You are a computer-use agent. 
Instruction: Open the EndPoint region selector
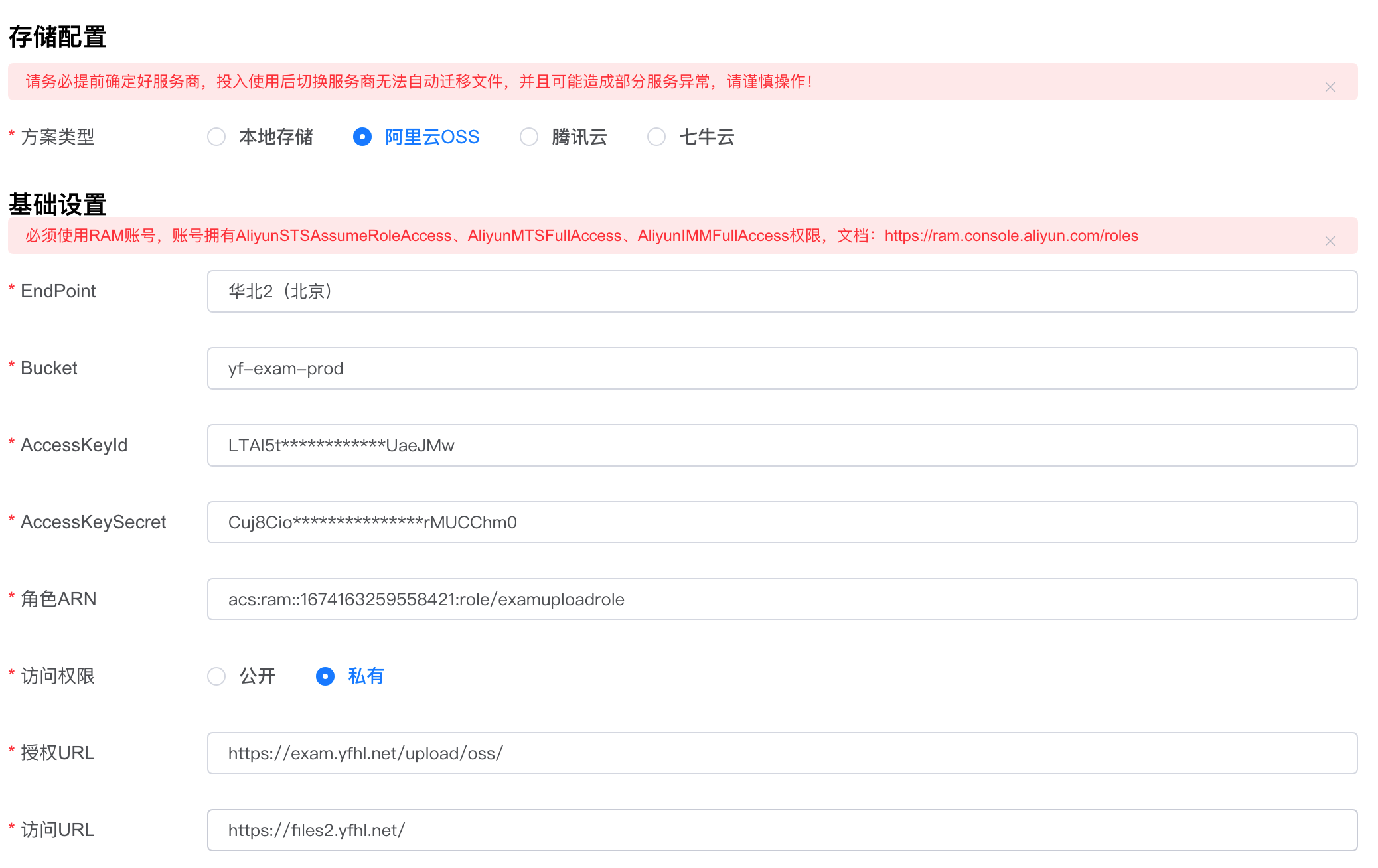pyautogui.click(x=782, y=291)
